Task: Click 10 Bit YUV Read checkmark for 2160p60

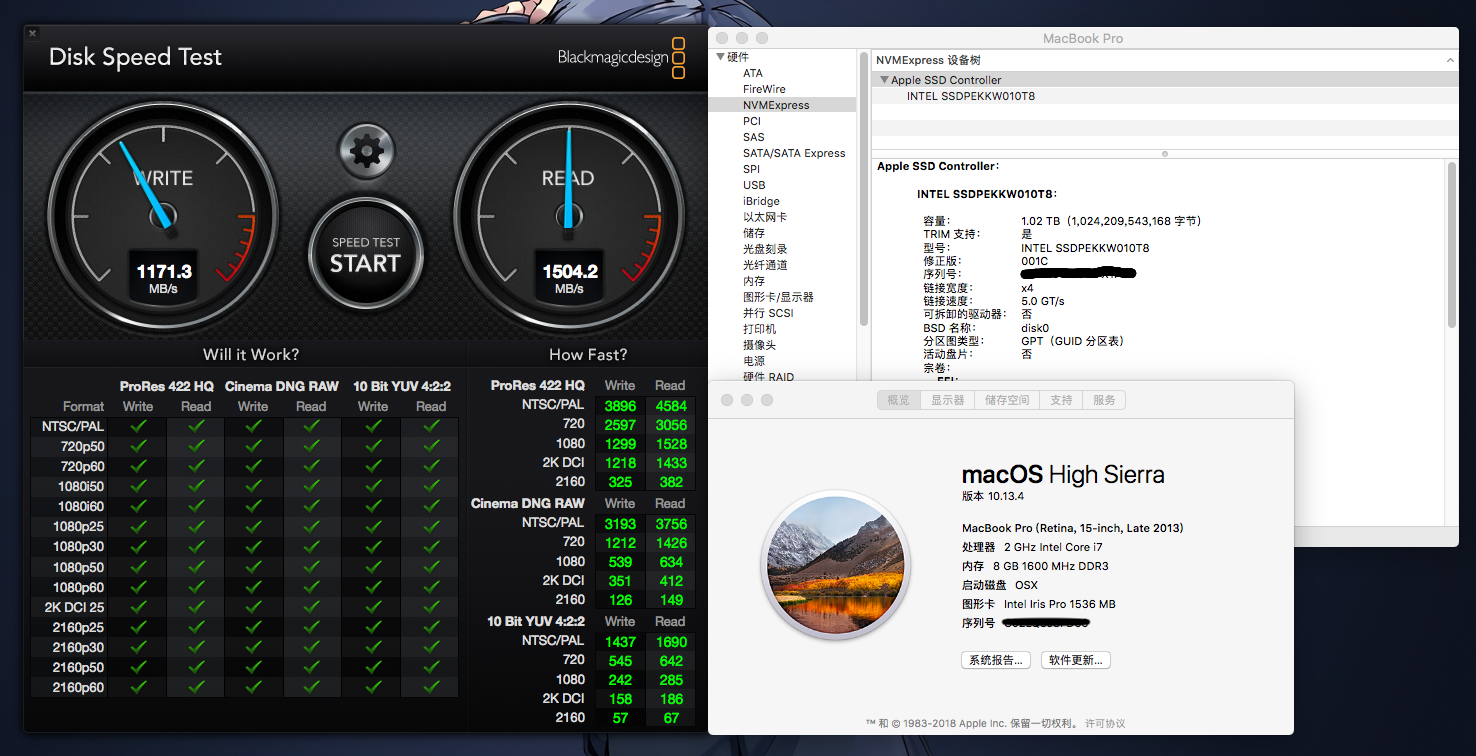Action: coord(431,687)
